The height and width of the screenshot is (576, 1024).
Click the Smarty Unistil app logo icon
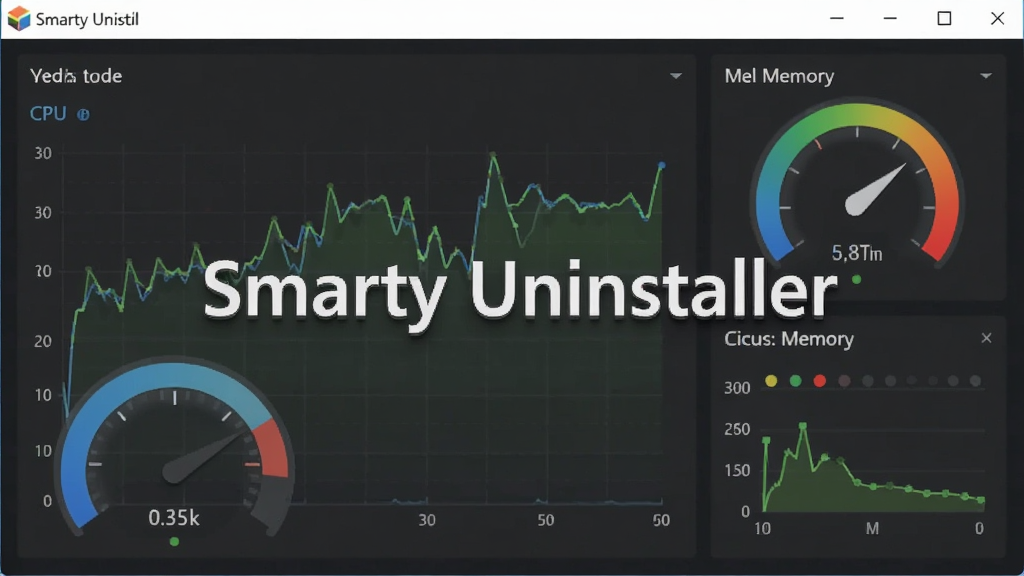[x=19, y=18]
